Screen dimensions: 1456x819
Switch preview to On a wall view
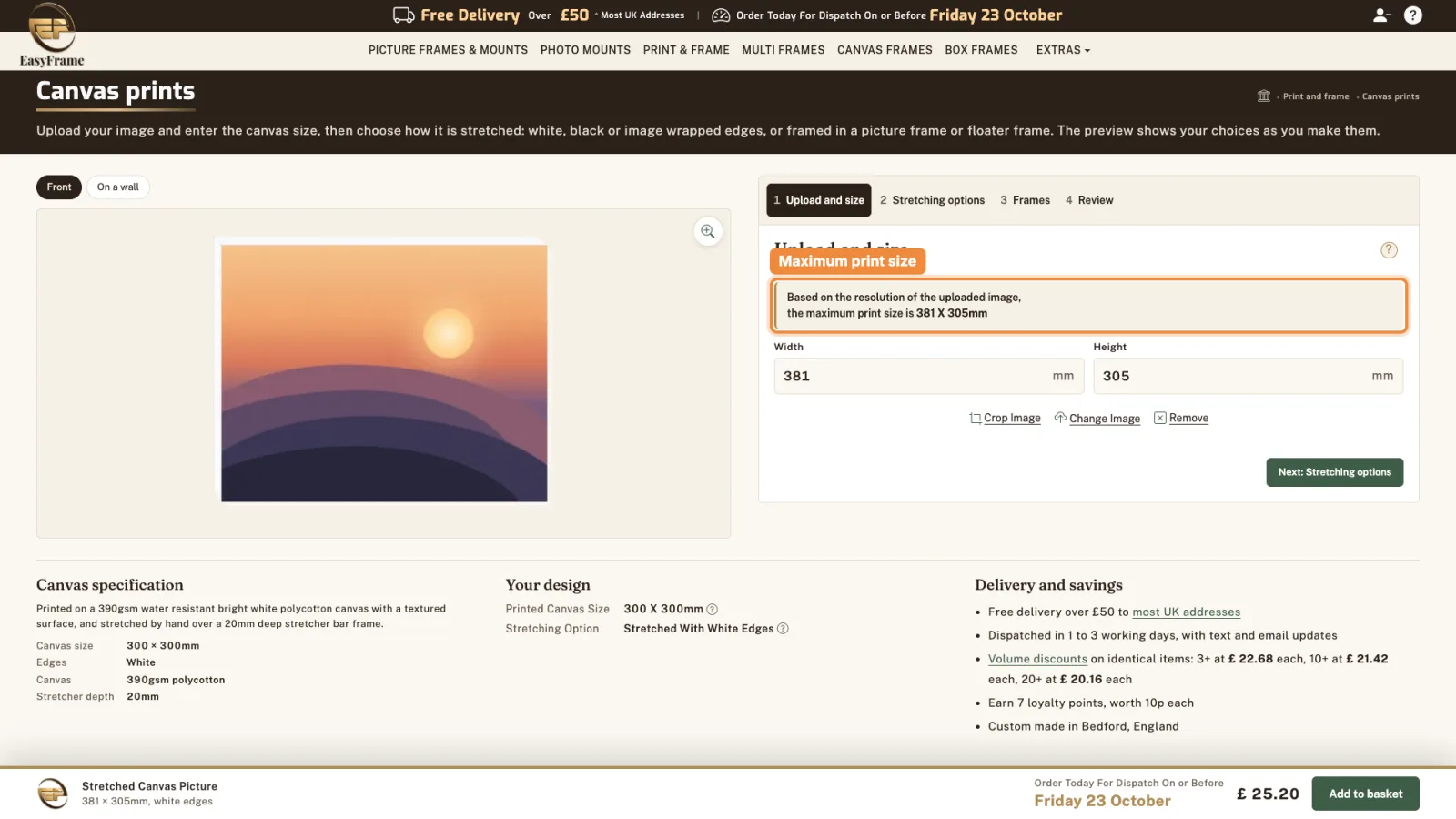pyautogui.click(x=118, y=187)
